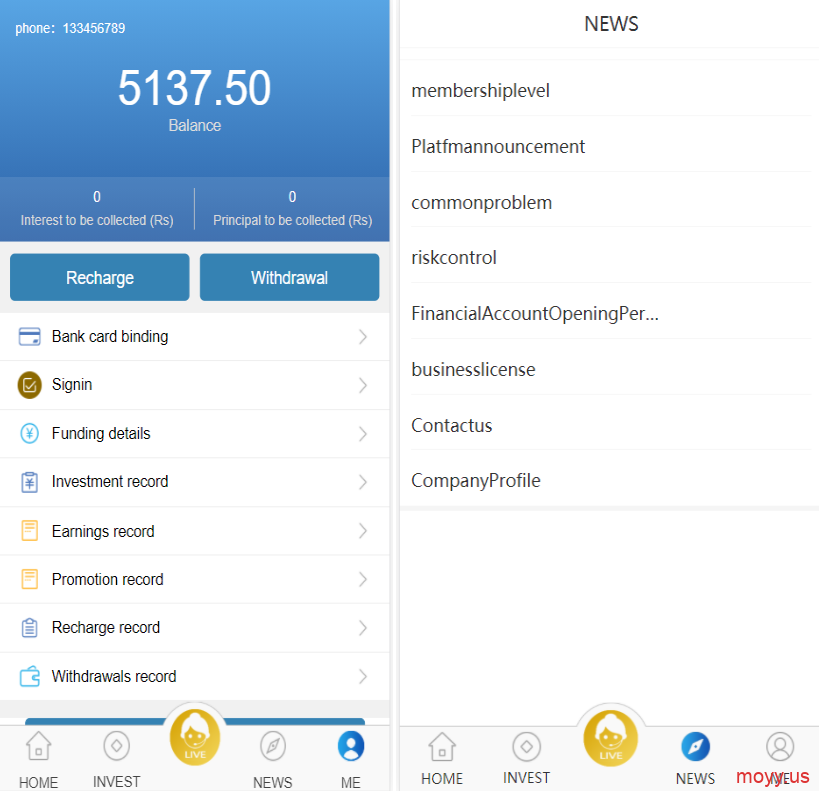
Task: Tap the HOME house icon in News screen
Action: click(442, 747)
